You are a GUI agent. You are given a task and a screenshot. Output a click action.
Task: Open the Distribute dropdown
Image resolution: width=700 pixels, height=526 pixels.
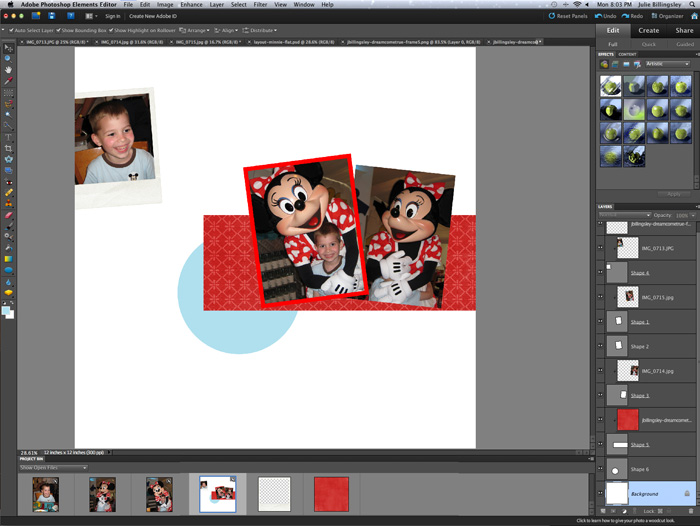click(260, 30)
